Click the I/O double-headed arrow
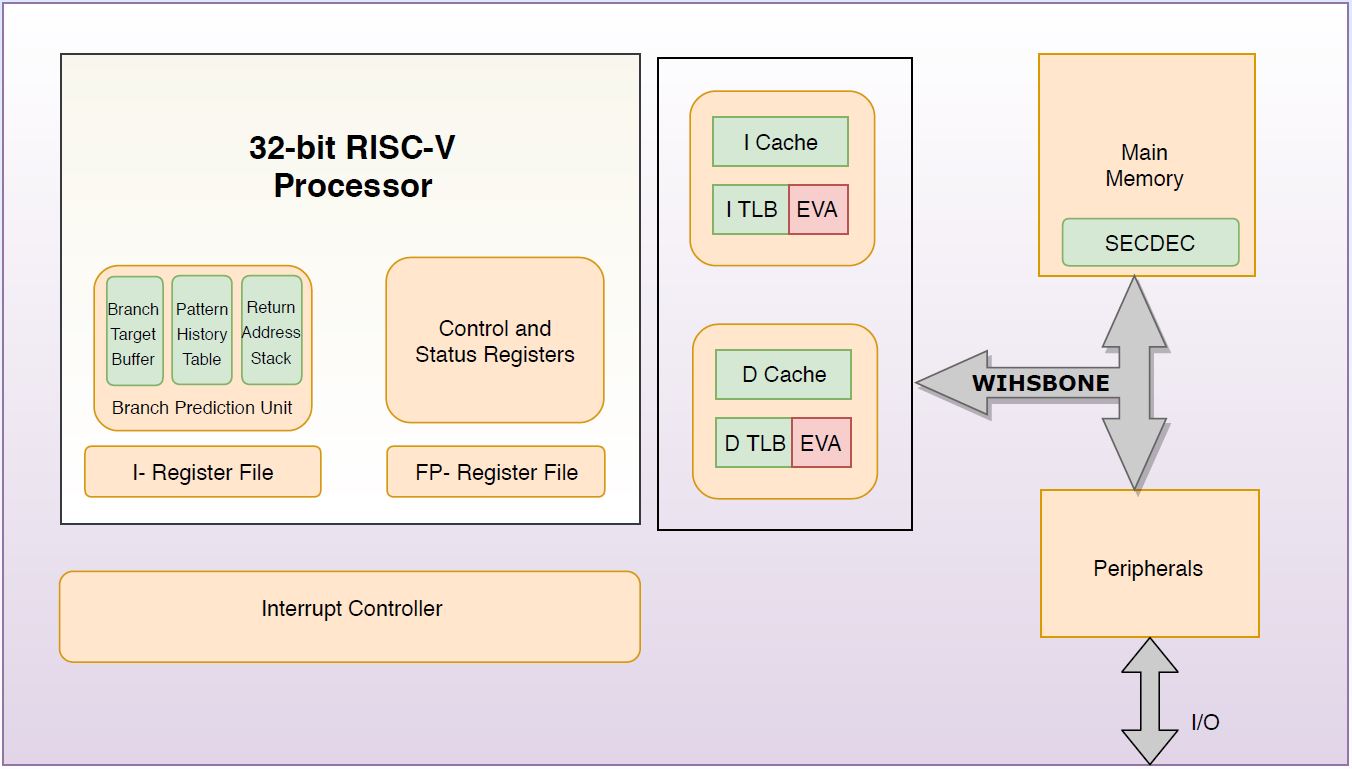1352x769 pixels. pyautogui.click(x=1149, y=701)
